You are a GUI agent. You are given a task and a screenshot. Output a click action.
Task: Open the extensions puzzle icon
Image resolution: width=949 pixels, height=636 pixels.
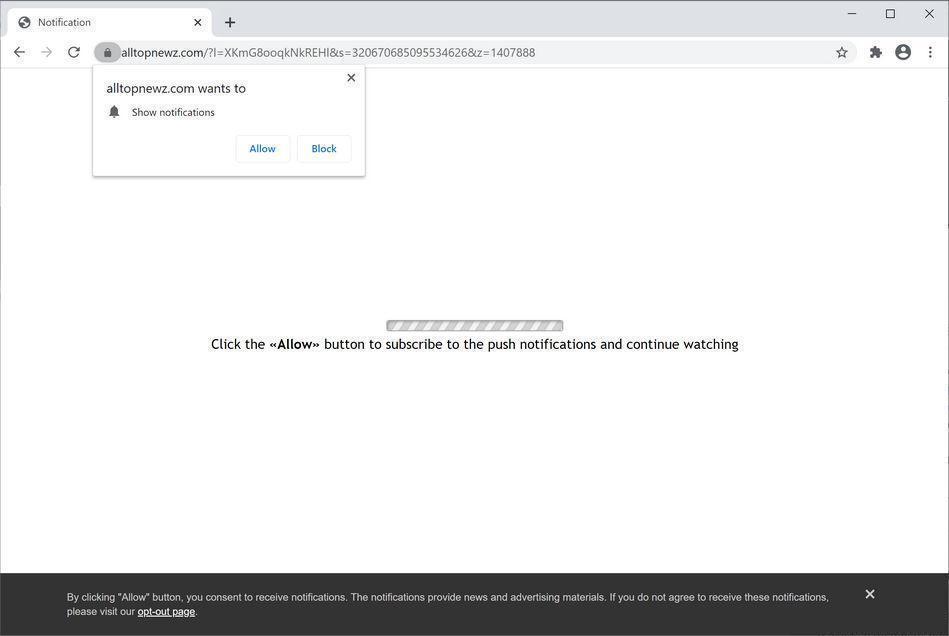point(876,53)
